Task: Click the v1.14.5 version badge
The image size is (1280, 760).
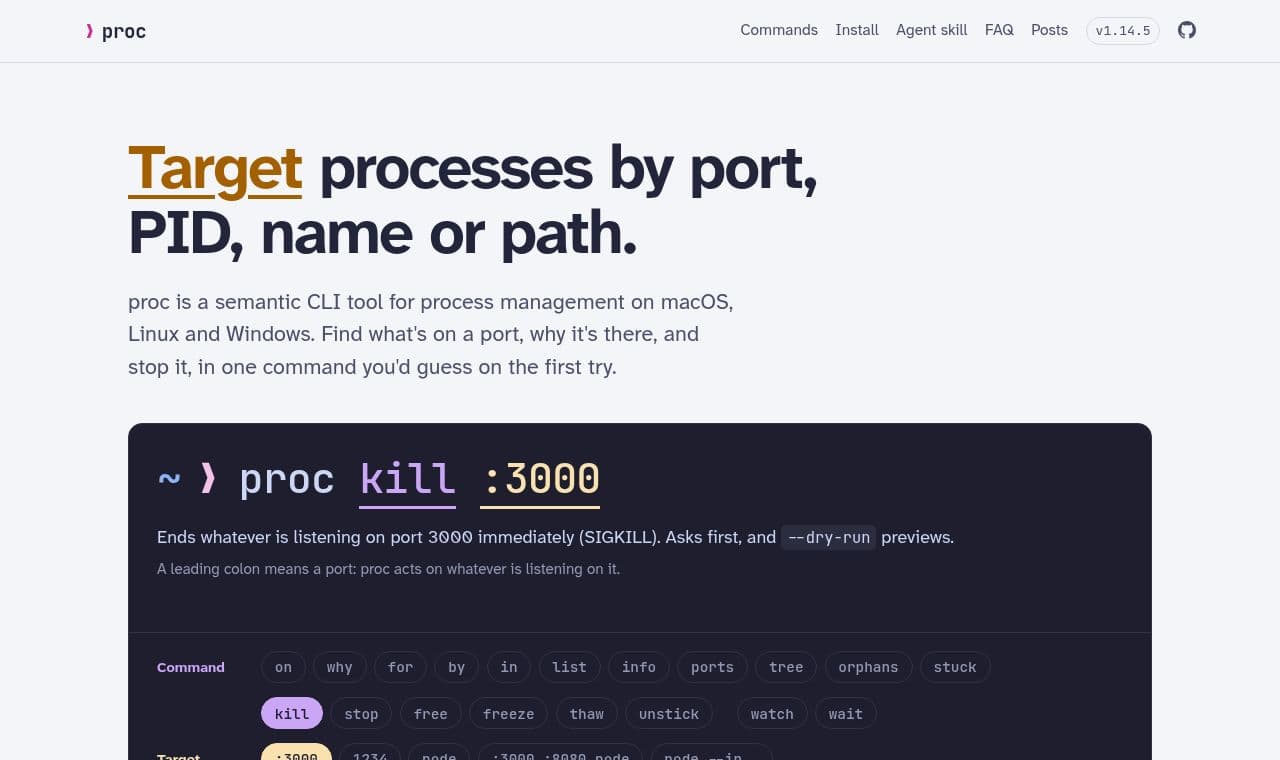Action: 1123,31
